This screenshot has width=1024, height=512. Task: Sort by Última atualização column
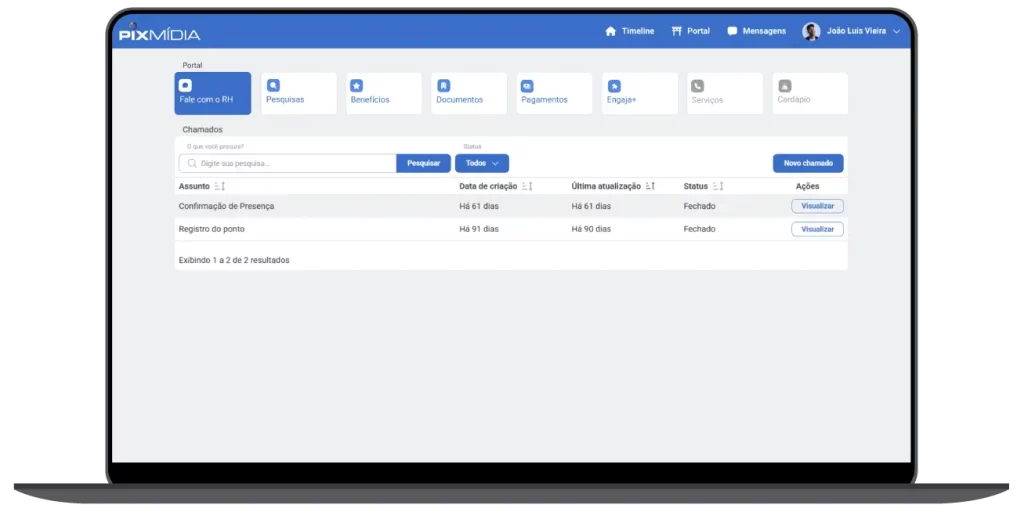coord(650,186)
